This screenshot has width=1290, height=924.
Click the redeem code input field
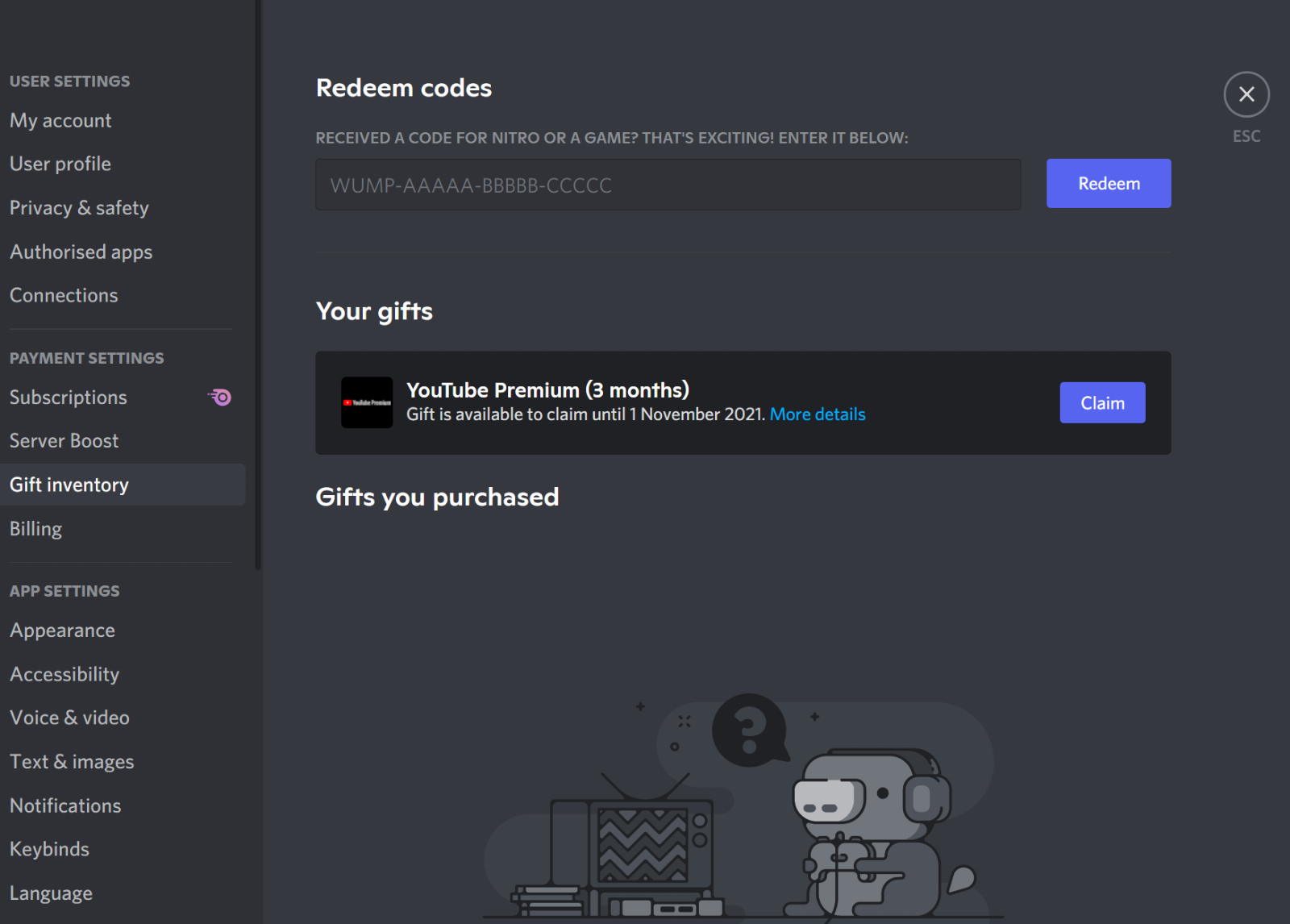[668, 185]
